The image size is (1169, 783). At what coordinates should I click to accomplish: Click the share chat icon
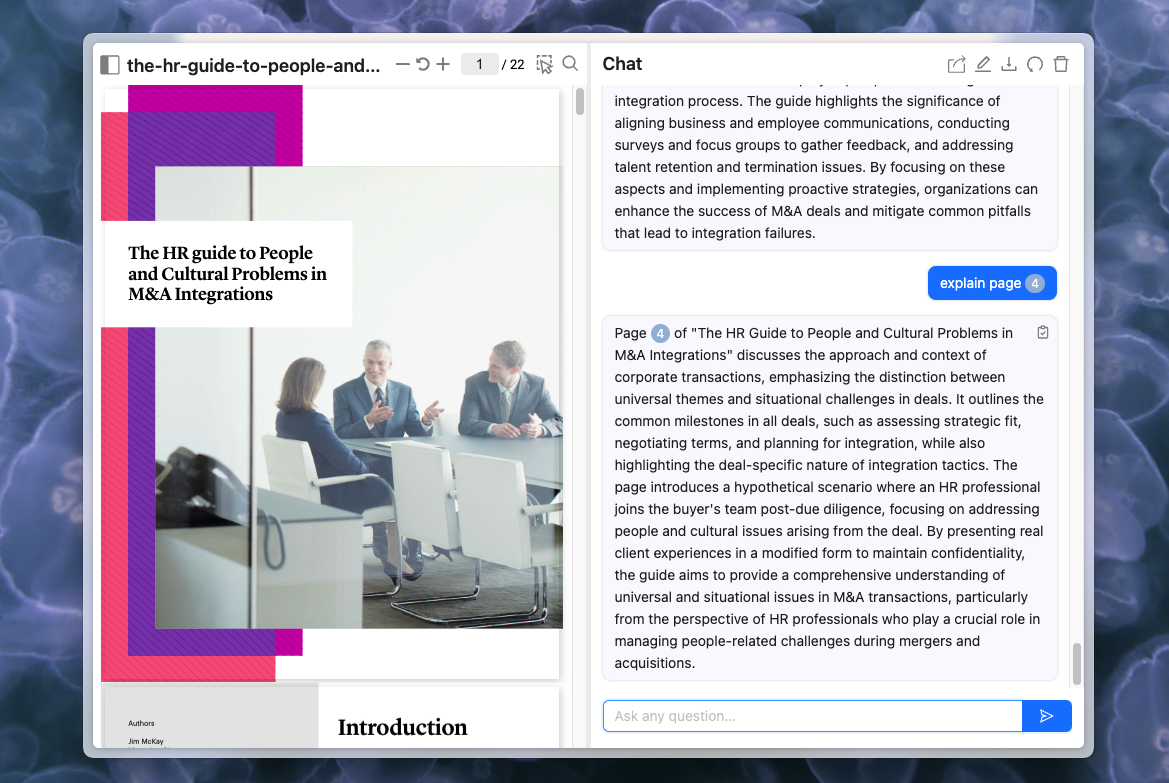957,64
